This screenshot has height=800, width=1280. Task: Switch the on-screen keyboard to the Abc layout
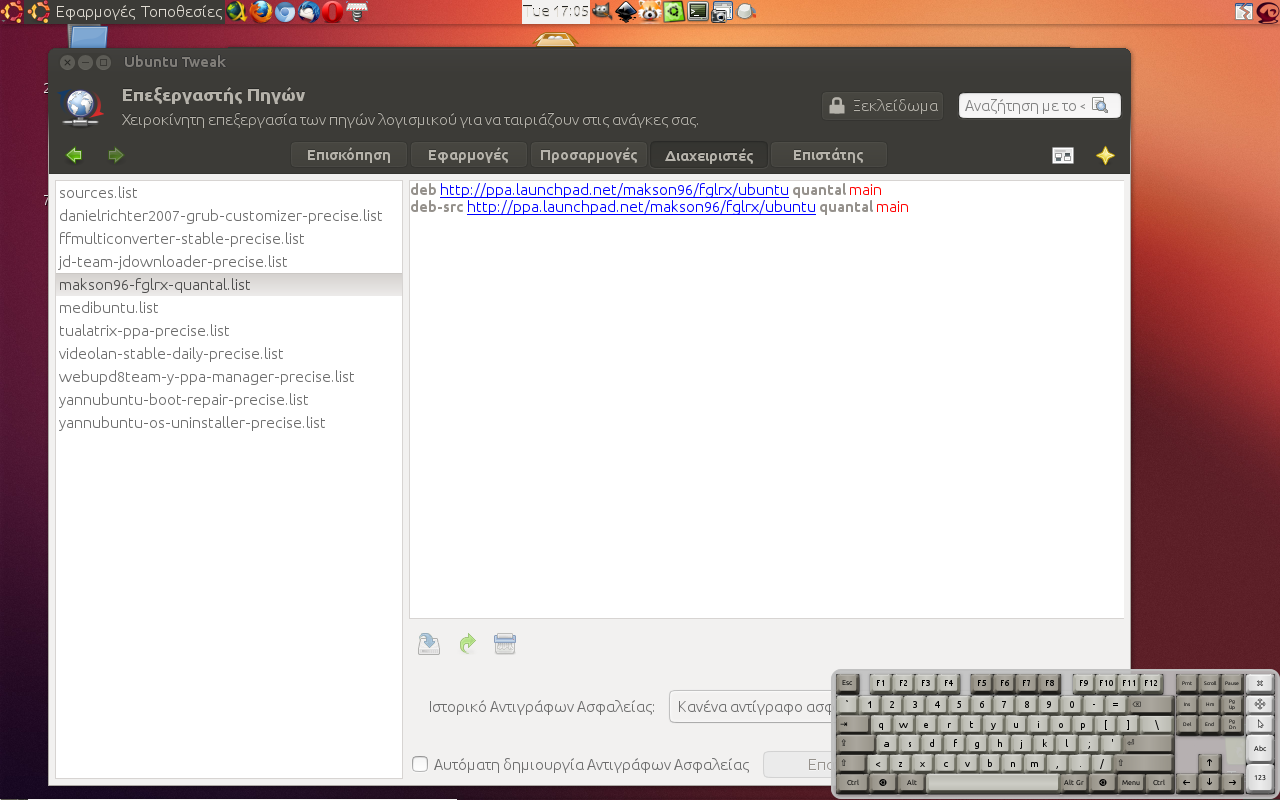pos(1260,749)
